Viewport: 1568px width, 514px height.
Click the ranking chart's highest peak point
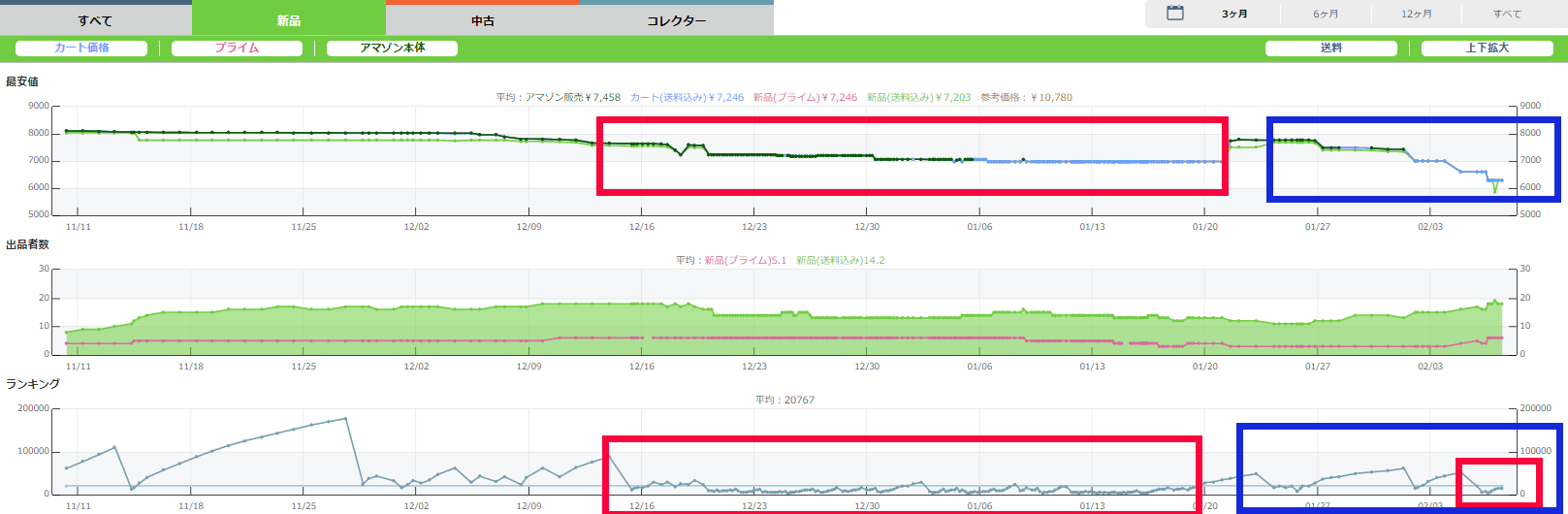[x=346, y=419]
